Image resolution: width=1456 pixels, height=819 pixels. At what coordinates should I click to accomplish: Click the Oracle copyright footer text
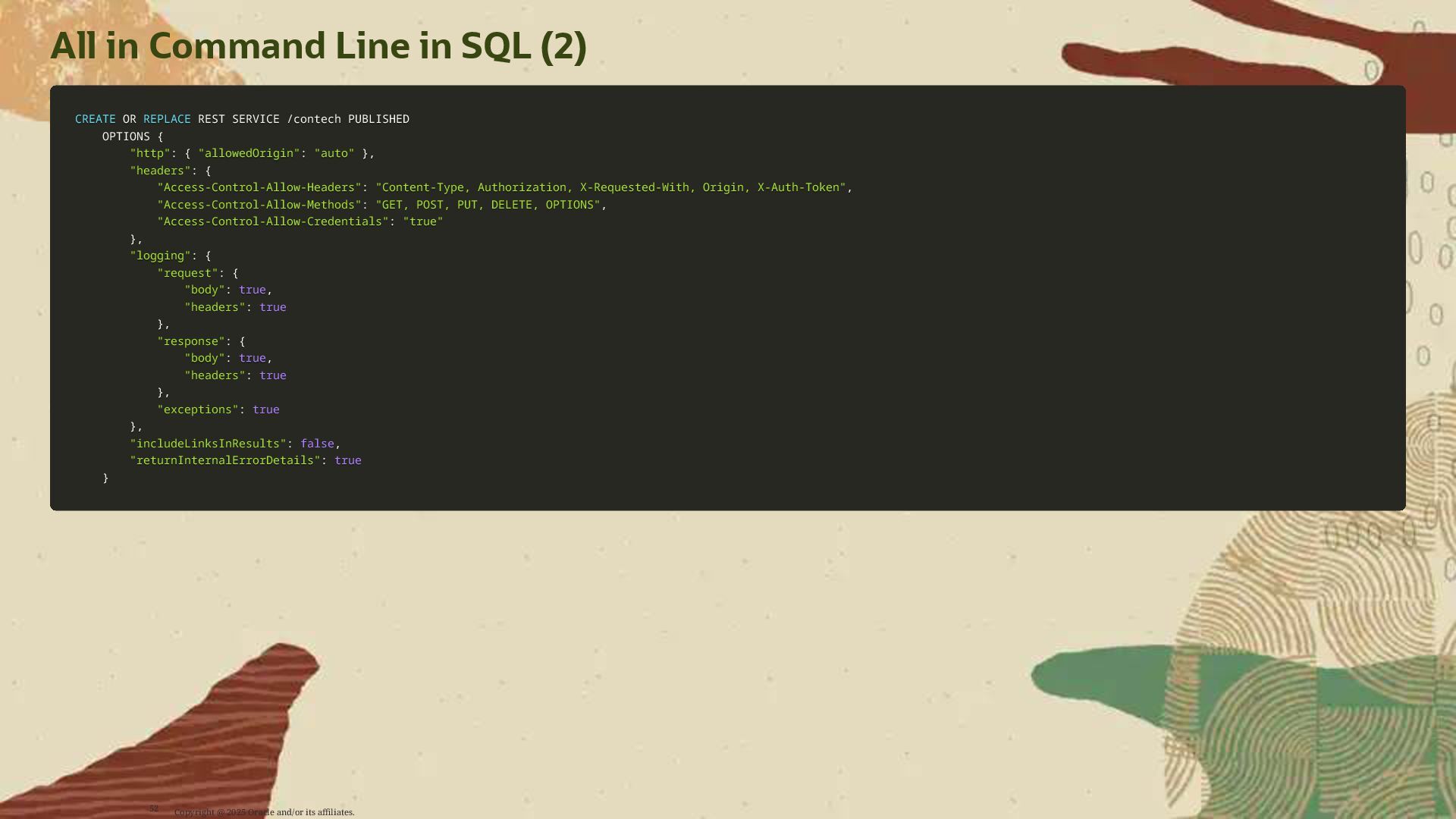click(264, 812)
